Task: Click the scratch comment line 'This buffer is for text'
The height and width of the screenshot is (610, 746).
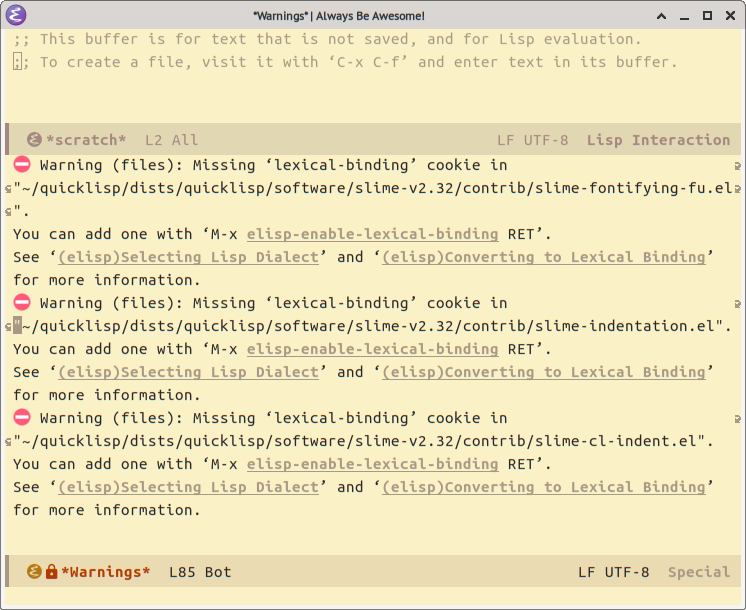Action: tap(327, 39)
